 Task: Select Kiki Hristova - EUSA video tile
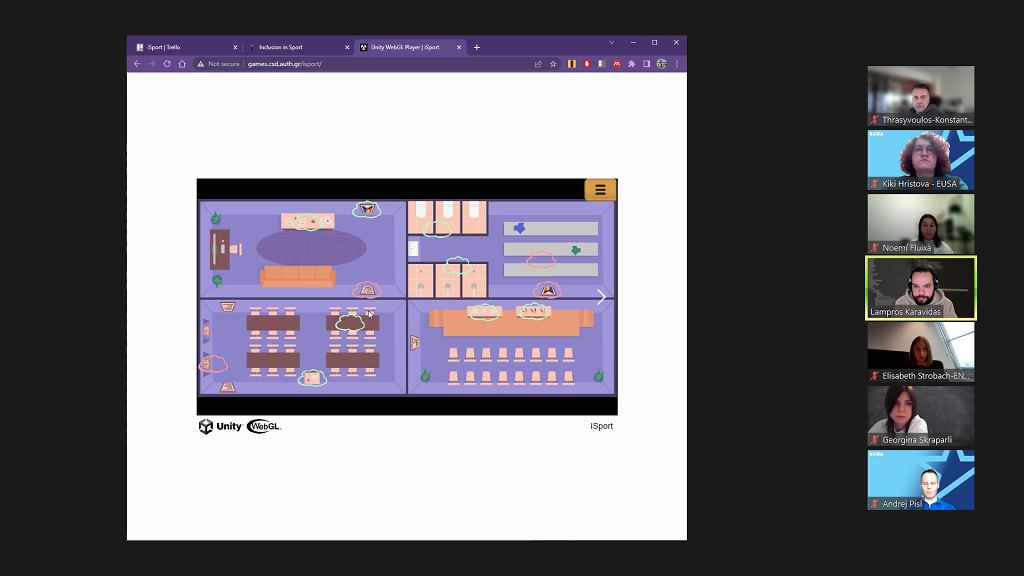coord(920,159)
